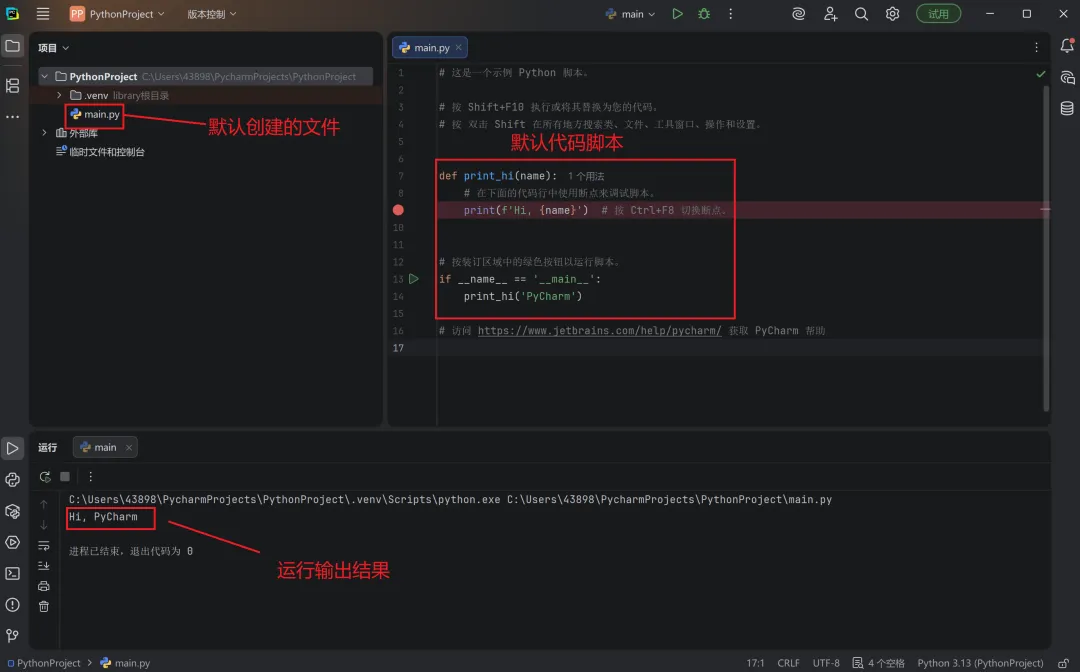
Task: Change UTF-8 file encoding
Action: coord(826,663)
